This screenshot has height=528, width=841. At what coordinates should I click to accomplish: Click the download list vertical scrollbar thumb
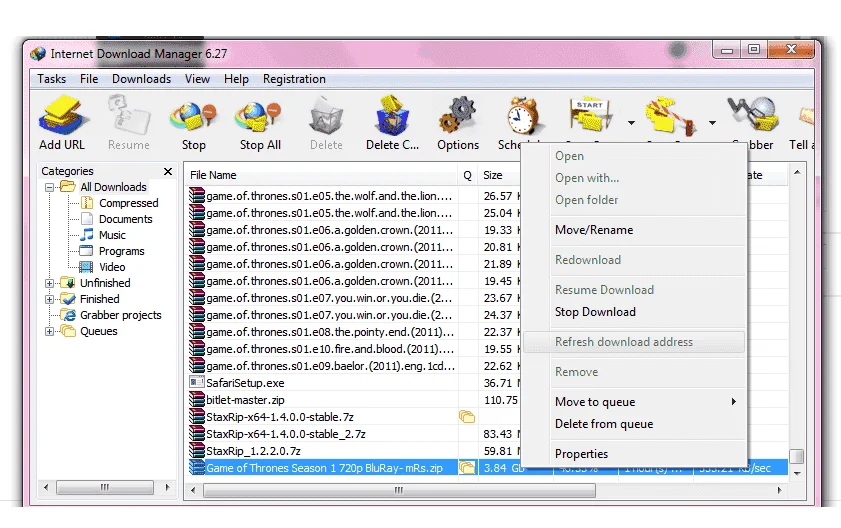coord(797,456)
